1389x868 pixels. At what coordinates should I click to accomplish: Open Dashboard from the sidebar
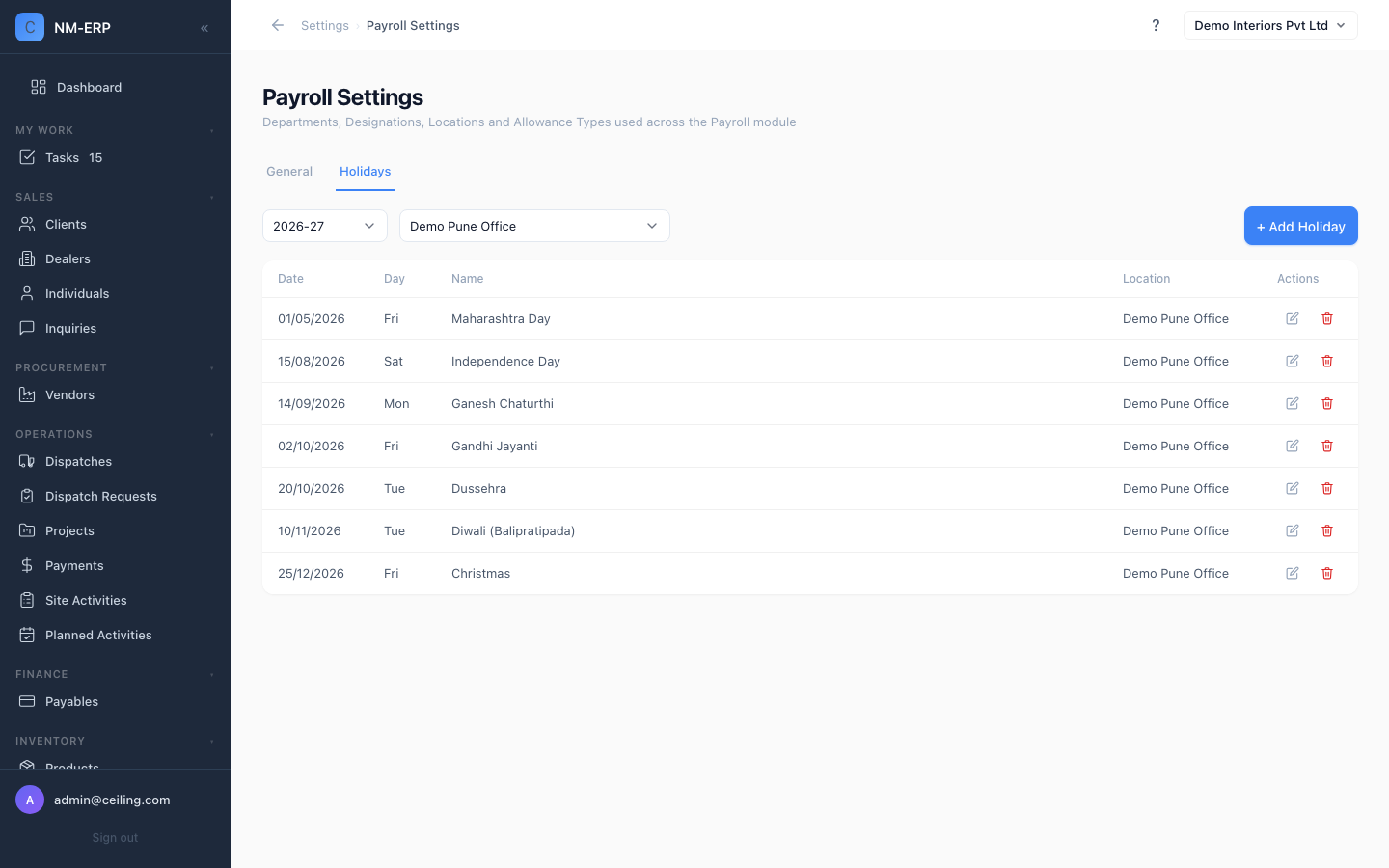click(x=116, y=87)
